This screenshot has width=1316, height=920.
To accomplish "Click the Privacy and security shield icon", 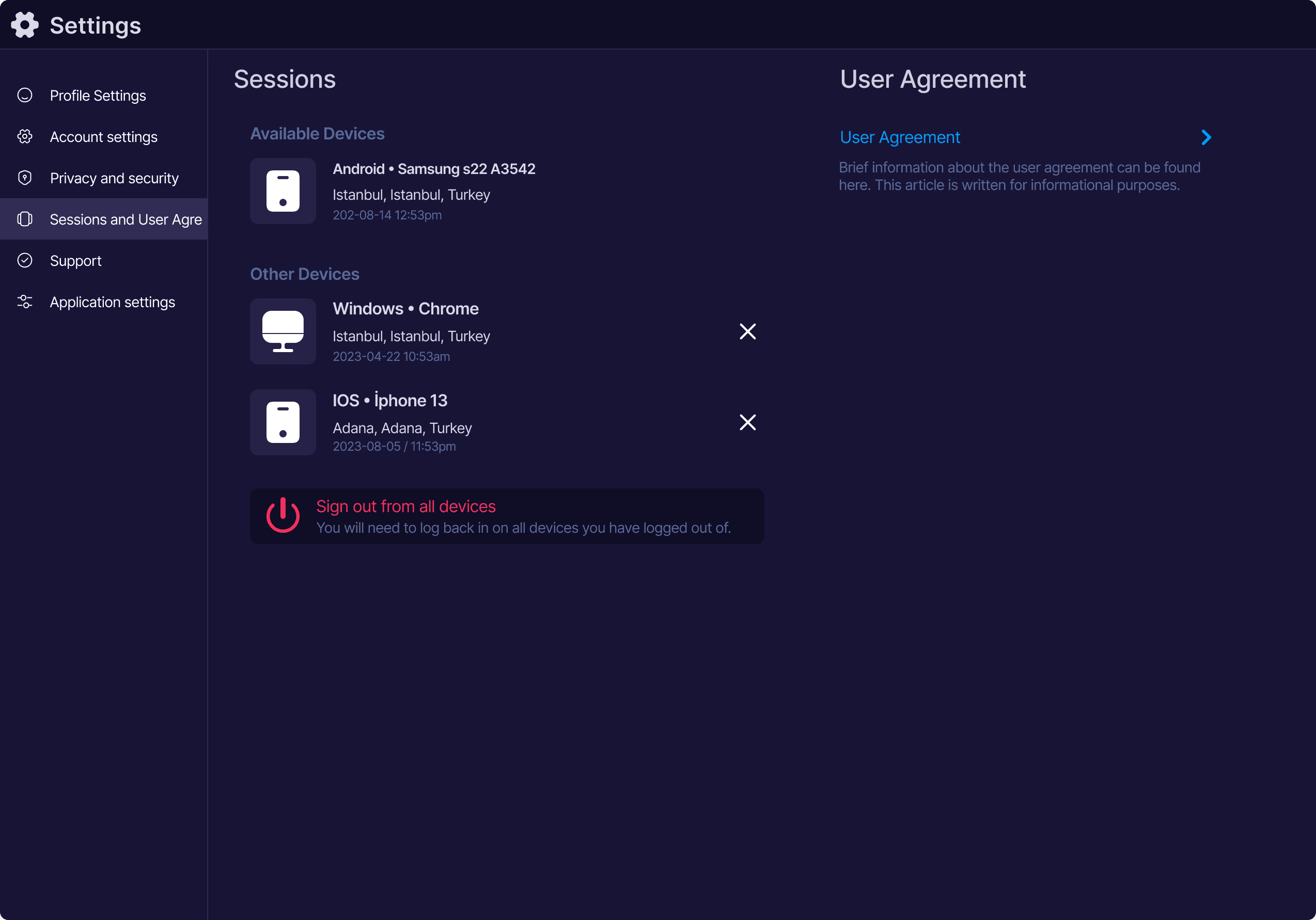I will (x=25, y=178).
